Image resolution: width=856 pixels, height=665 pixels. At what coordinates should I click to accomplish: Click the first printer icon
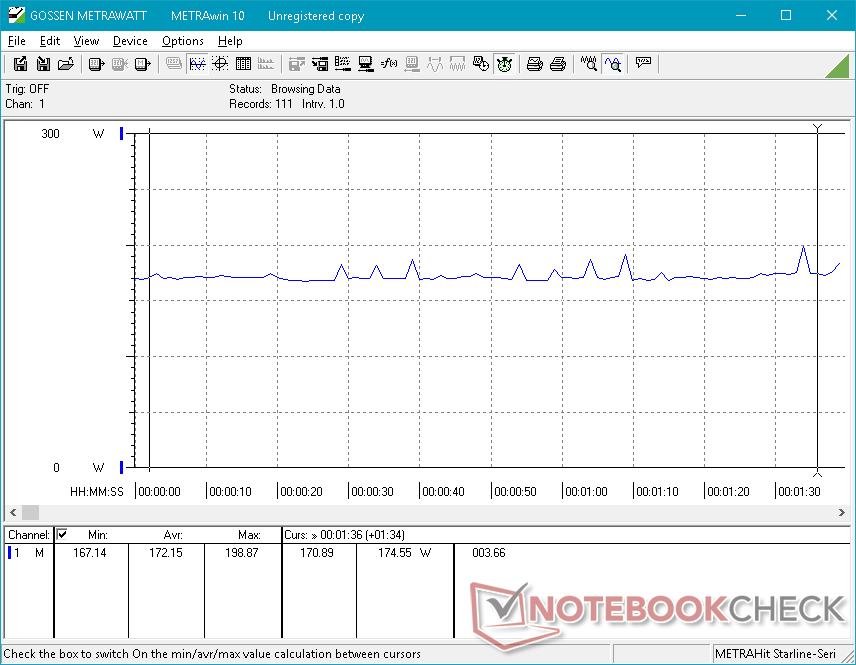click(534, 64)
